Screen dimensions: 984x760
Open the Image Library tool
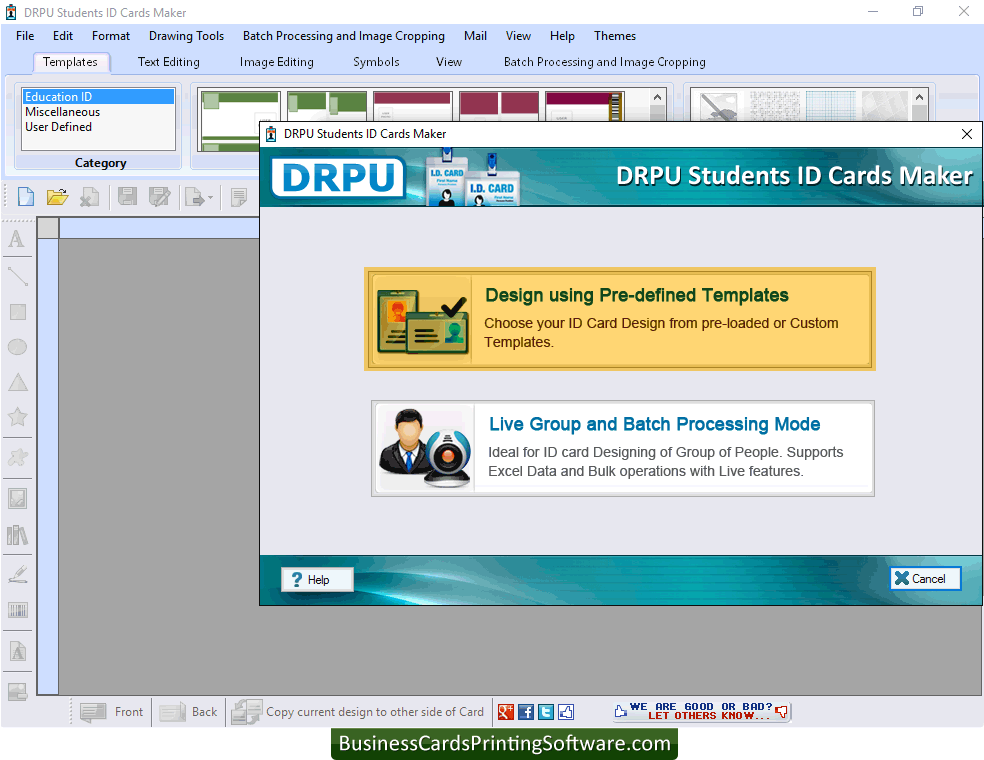(17, 535)
